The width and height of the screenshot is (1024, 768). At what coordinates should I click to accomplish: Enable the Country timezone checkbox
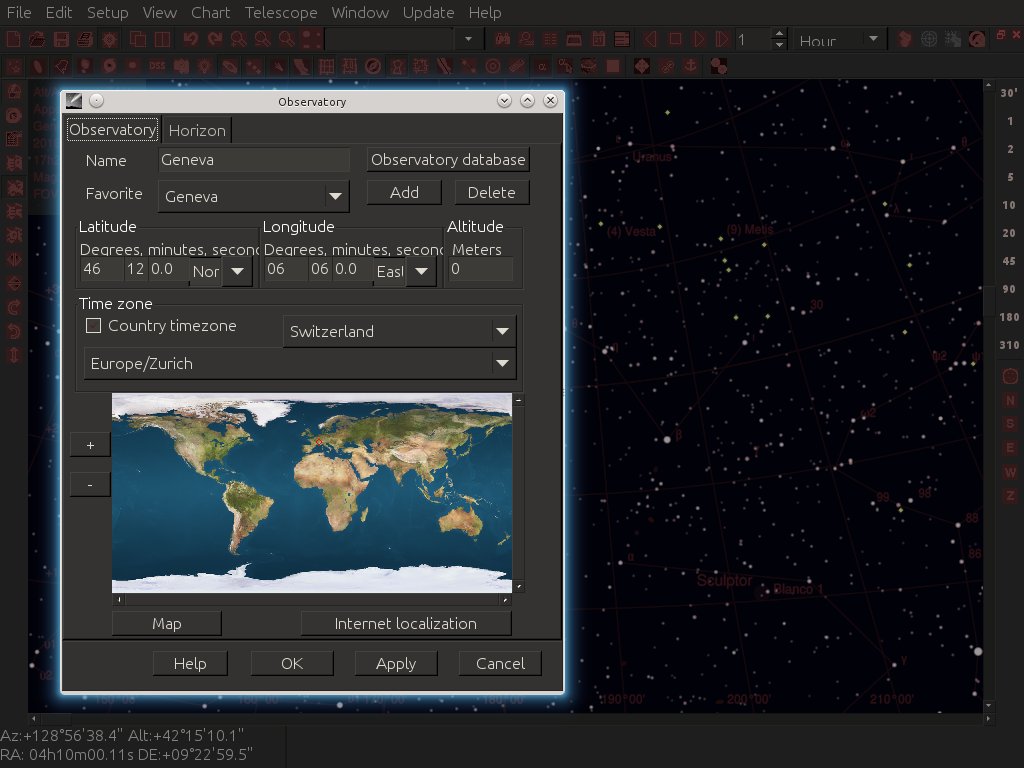pos(93,325)
